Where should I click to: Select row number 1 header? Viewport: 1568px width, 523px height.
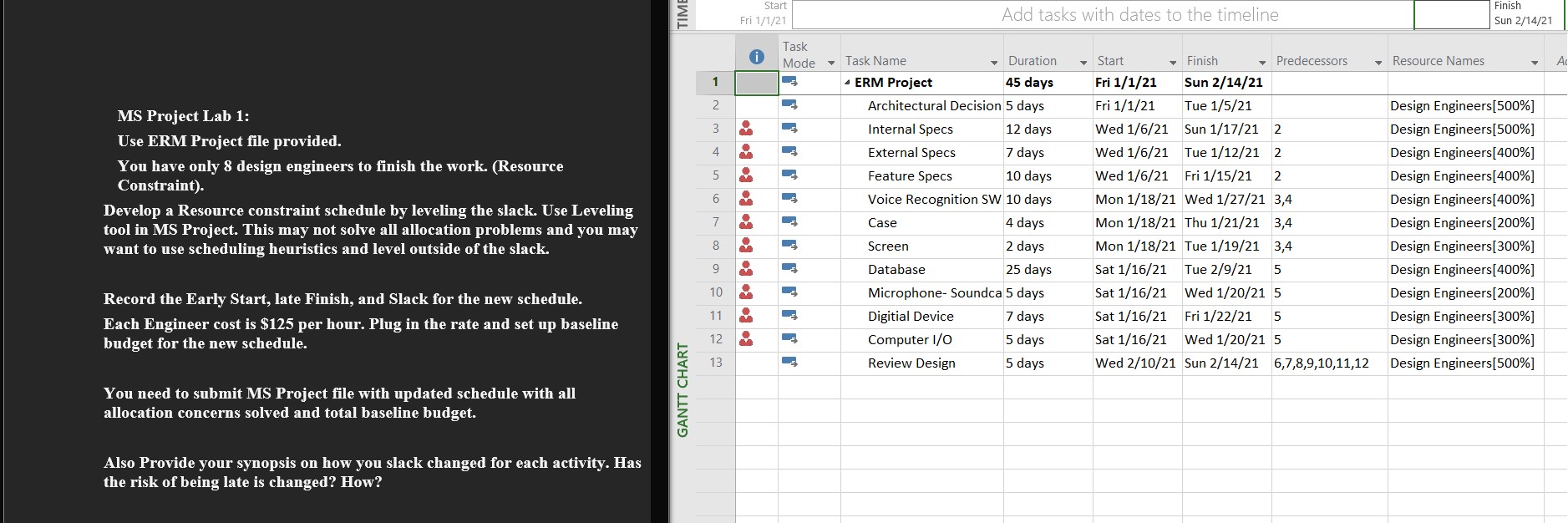pos(715,82)
